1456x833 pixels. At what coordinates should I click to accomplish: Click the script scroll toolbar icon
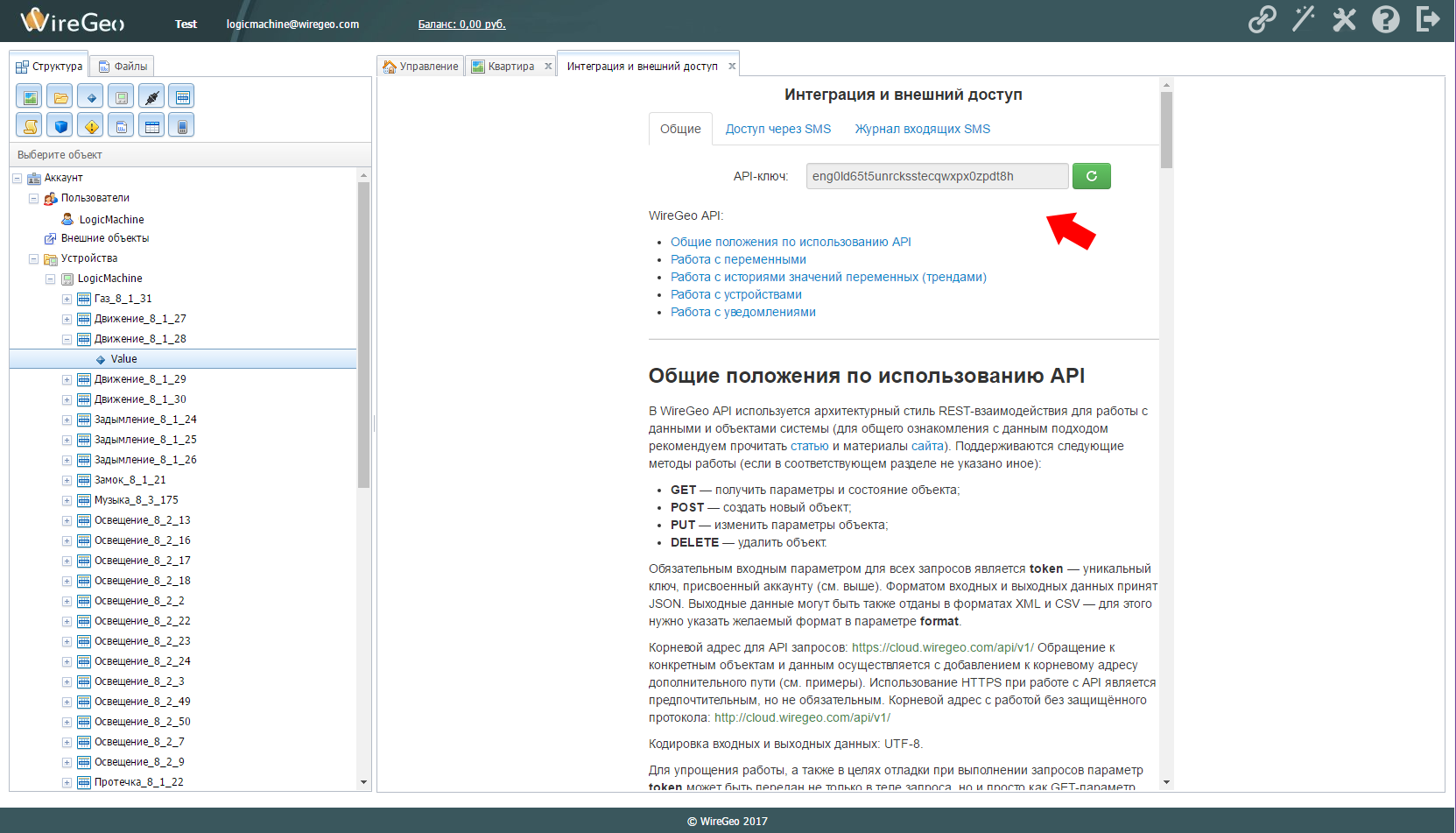pyautogui.click(x=30, y=126)
